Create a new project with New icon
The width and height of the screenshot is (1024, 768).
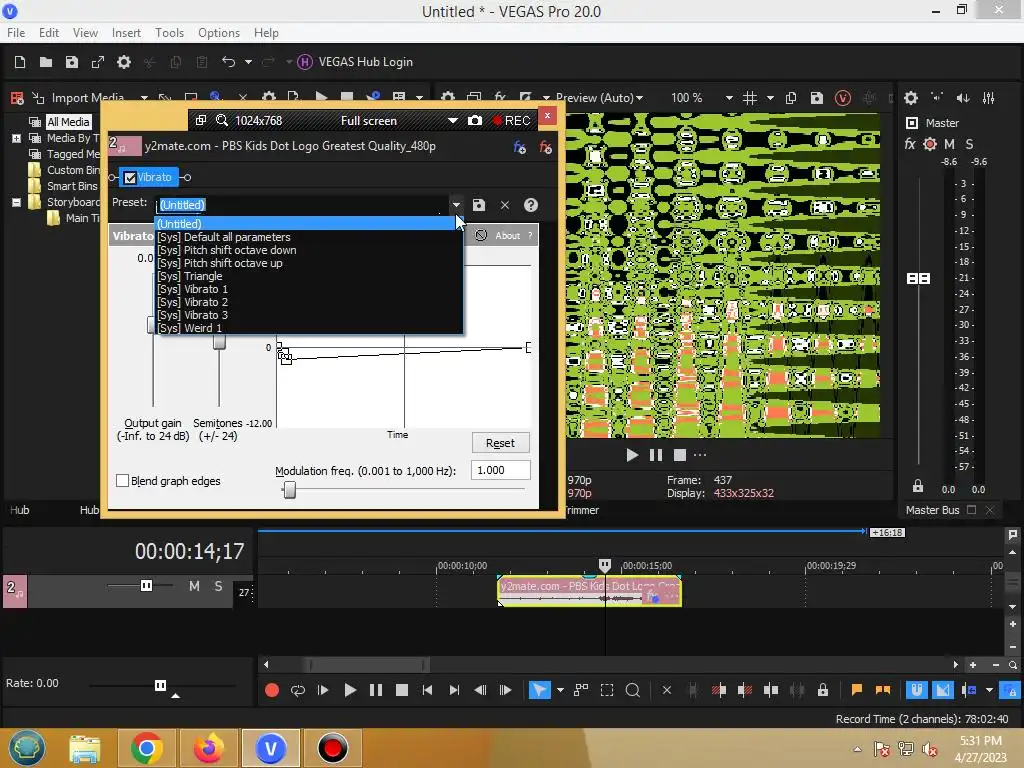[20, 62]
